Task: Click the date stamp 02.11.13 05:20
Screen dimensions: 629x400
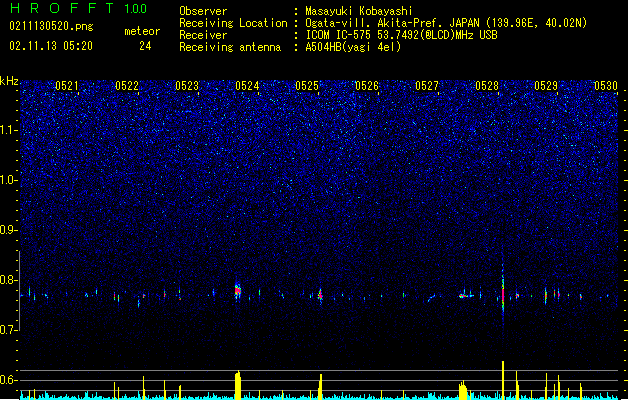Action: pos(51,46)
